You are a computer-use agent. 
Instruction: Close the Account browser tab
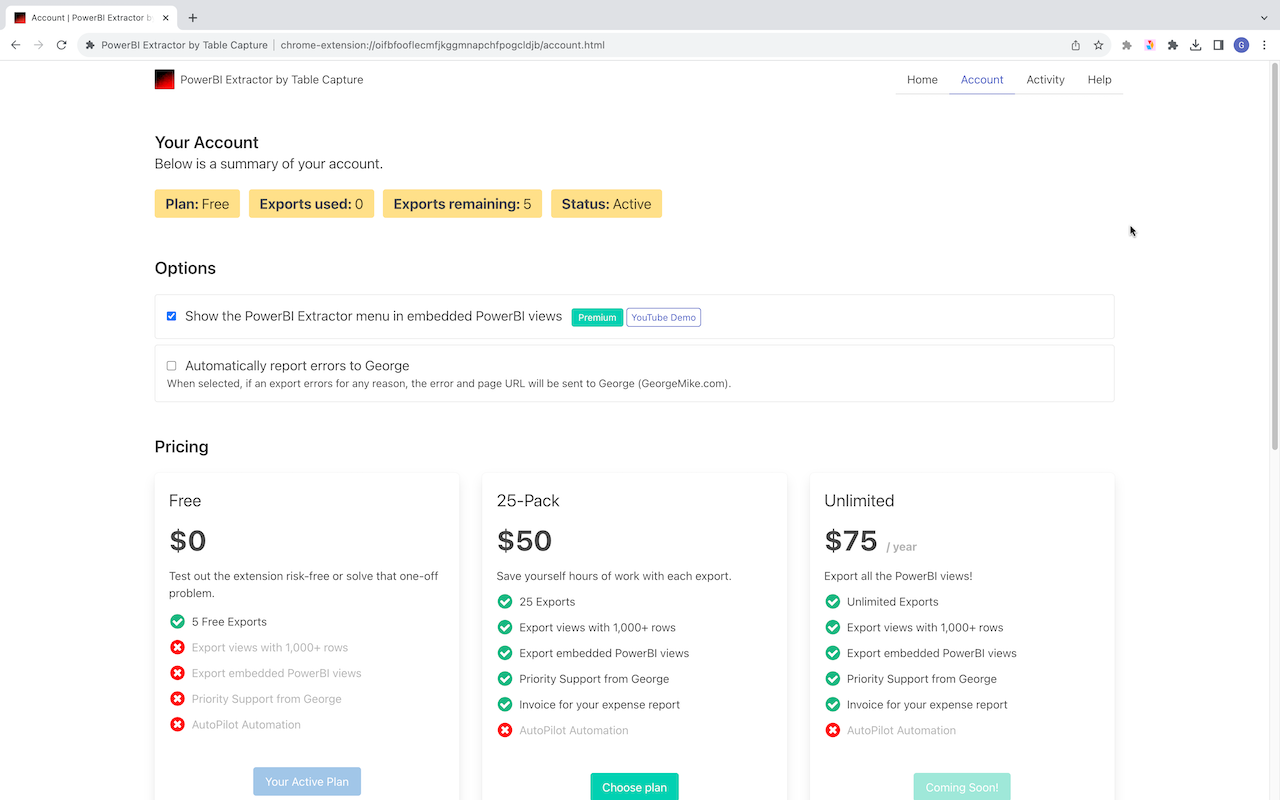click(164, 17)
